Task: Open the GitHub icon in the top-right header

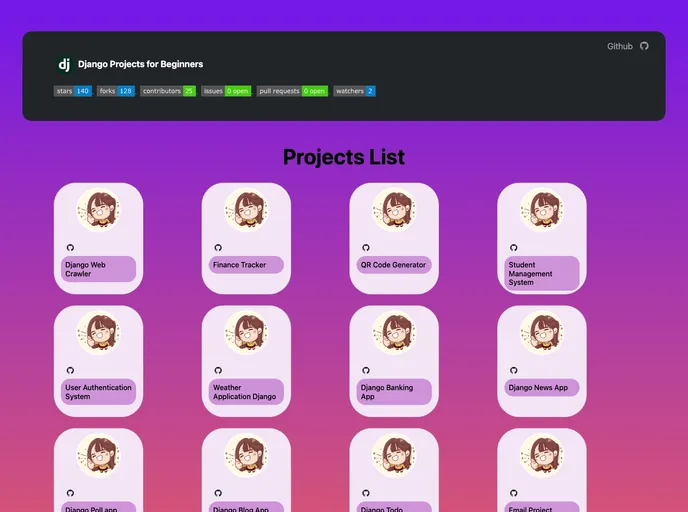Action: tap(644, 46)
